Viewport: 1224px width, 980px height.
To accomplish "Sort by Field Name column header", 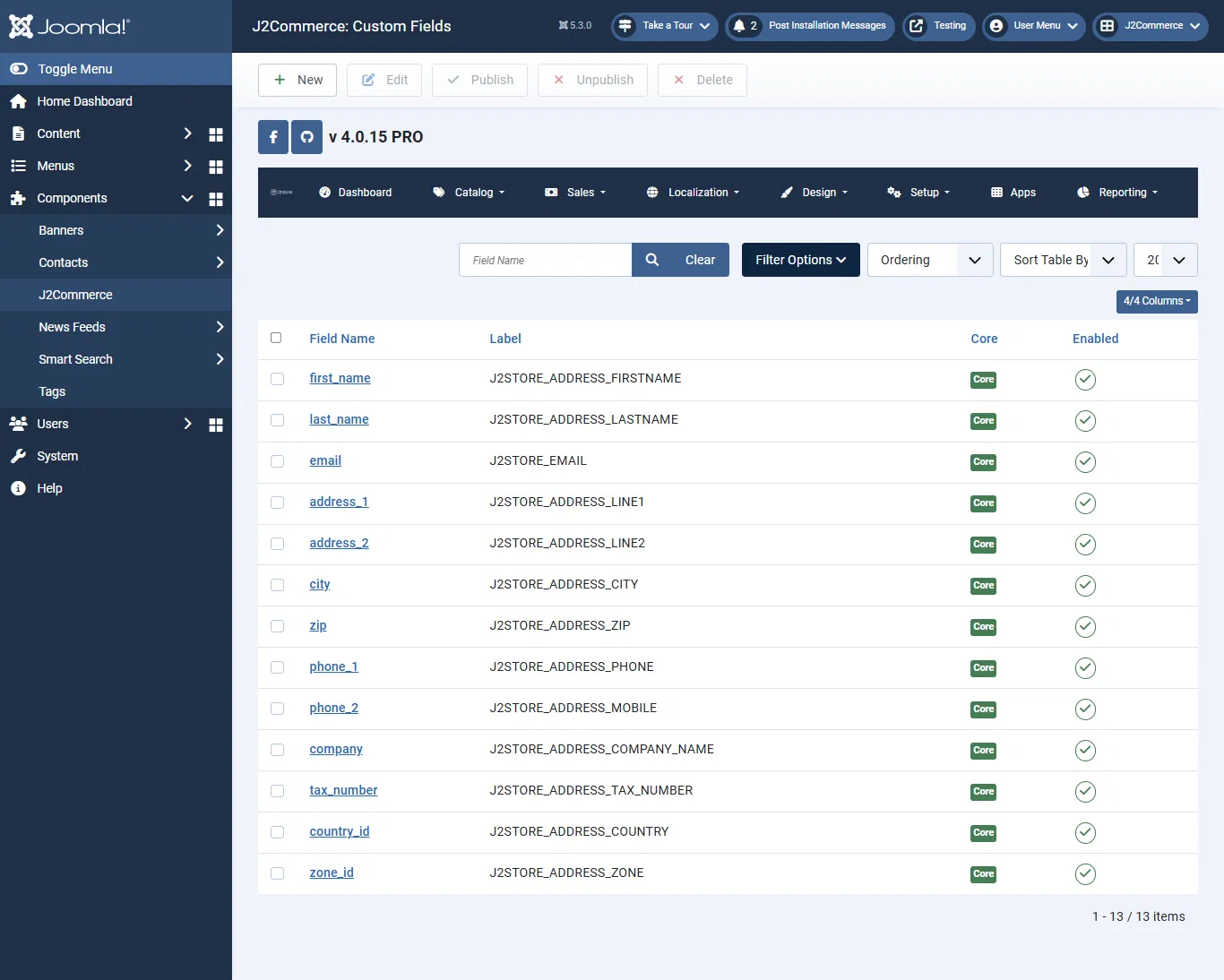I will [342, 339].
